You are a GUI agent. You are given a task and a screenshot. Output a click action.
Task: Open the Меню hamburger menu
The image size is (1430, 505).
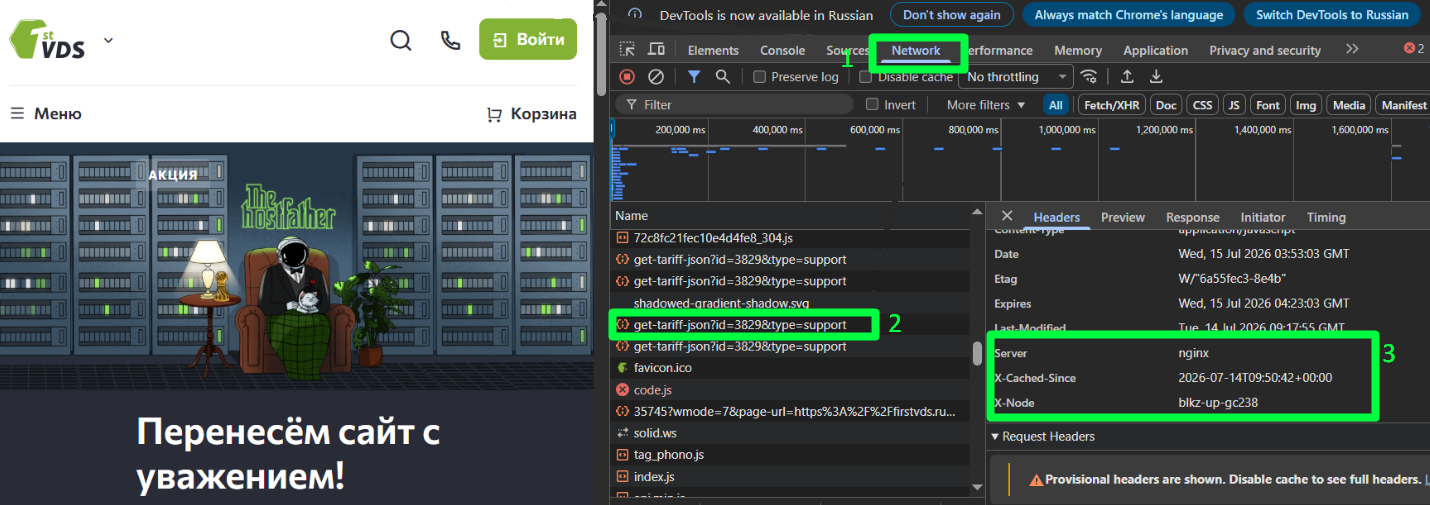click(x=46, y=114)
